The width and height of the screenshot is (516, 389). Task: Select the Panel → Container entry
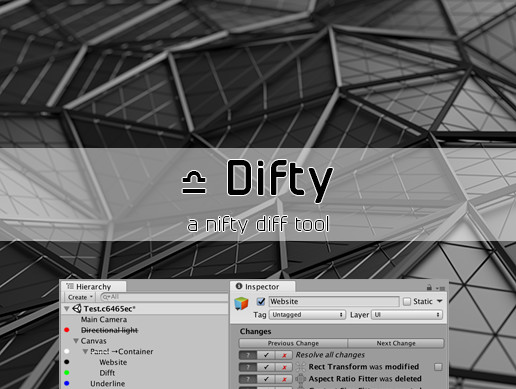(122, 351)
